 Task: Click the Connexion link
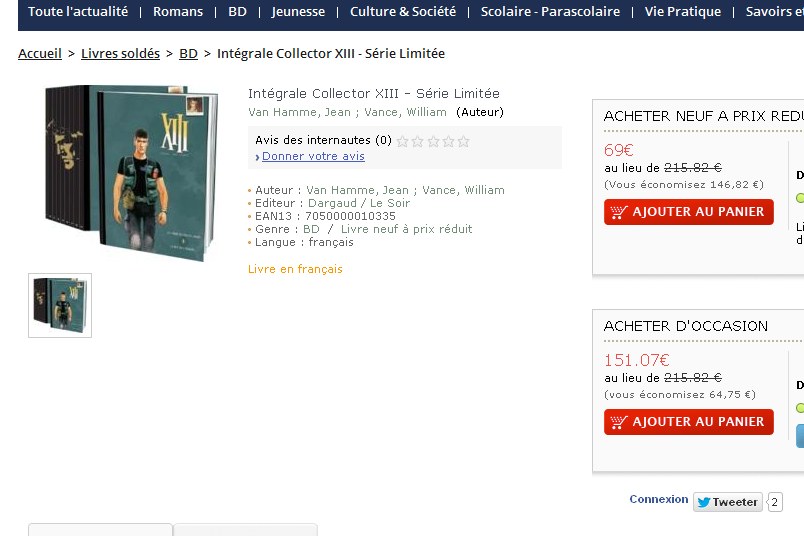659,499
